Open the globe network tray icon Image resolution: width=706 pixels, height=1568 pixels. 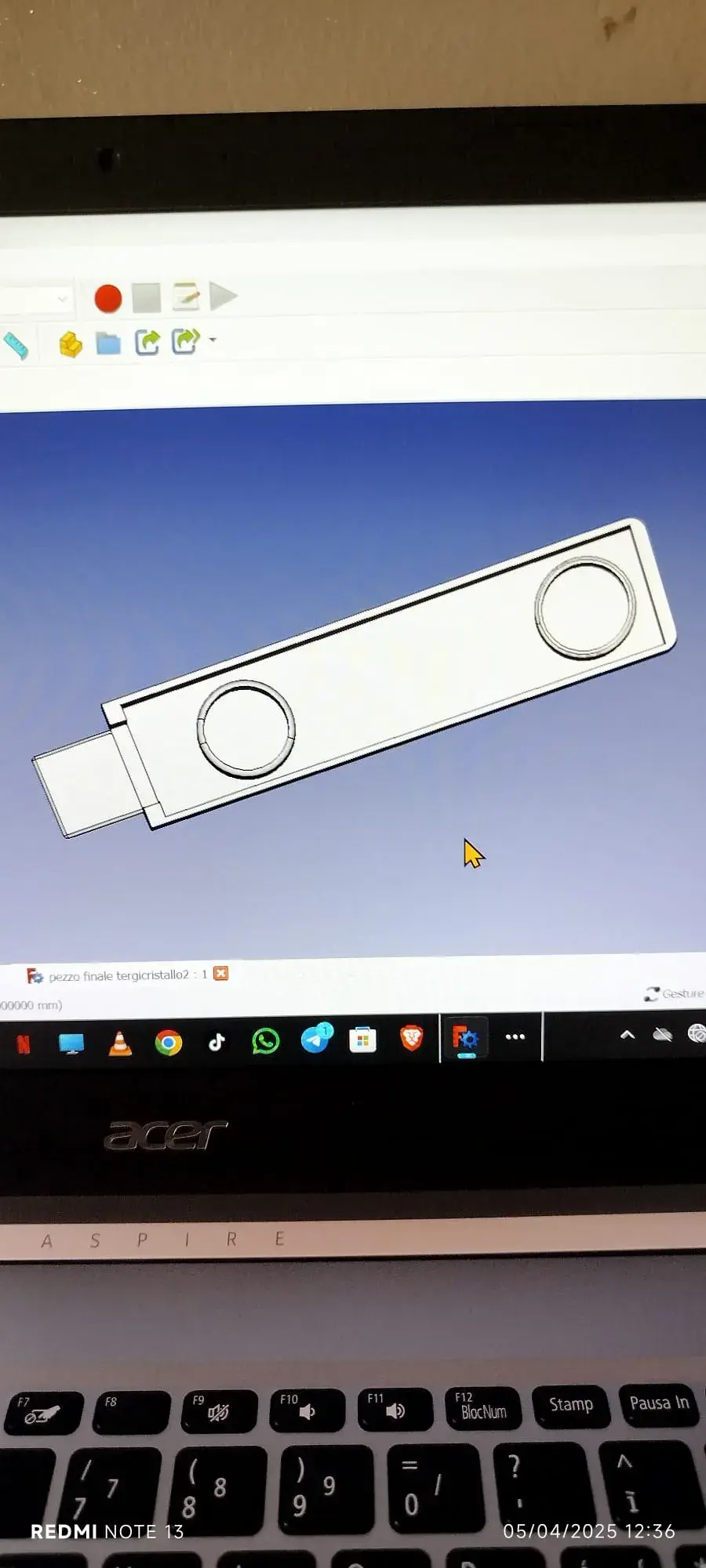pyautogui.click(x=697, y=1034)
